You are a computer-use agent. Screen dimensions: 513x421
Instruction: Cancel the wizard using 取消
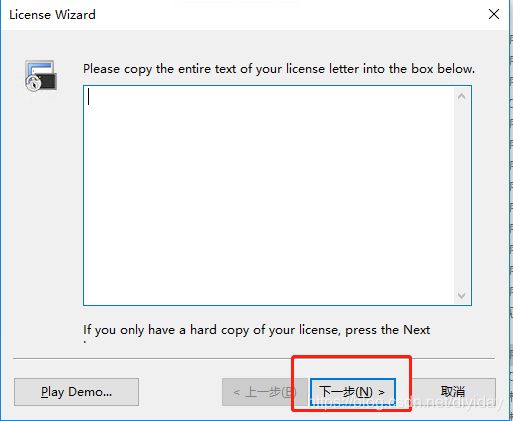coord(453,392)
